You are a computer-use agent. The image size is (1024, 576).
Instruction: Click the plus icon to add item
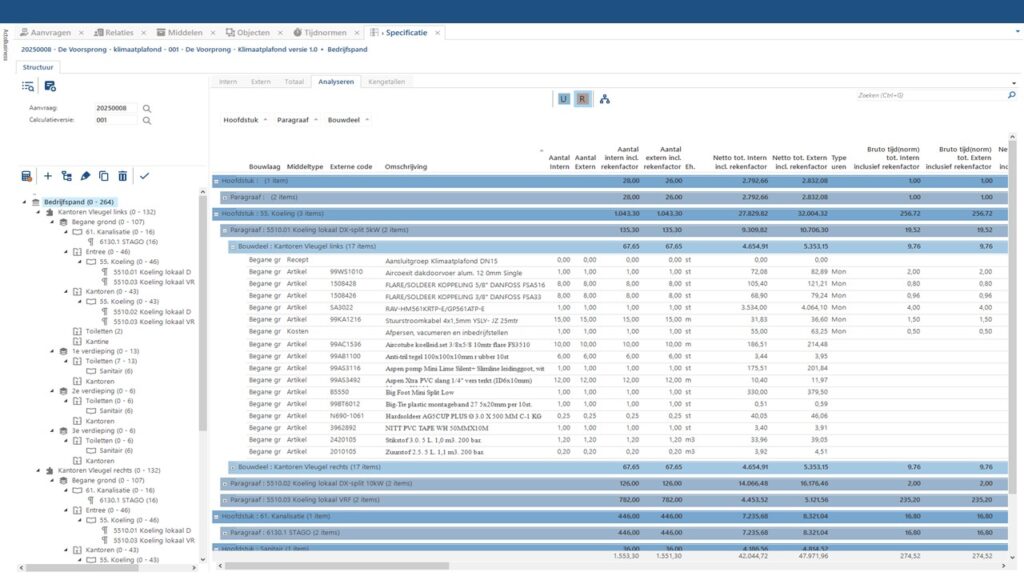[x=47, y=176]
